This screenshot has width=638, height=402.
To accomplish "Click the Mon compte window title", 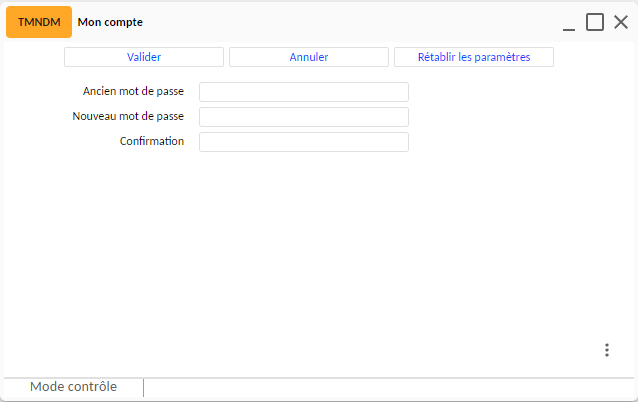I will point(110,22).
